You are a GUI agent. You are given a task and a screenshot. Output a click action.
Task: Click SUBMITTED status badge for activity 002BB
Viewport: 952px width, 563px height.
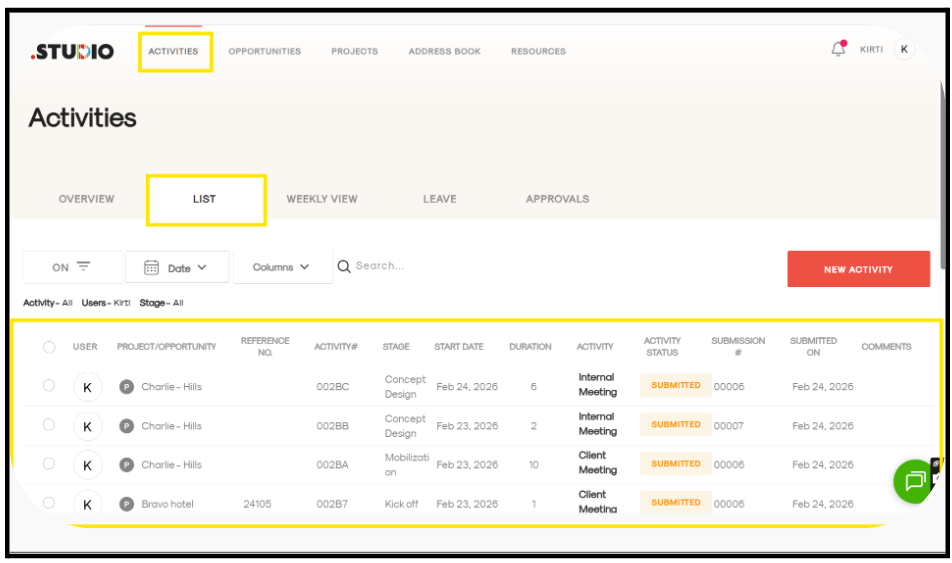pos(676,425)
